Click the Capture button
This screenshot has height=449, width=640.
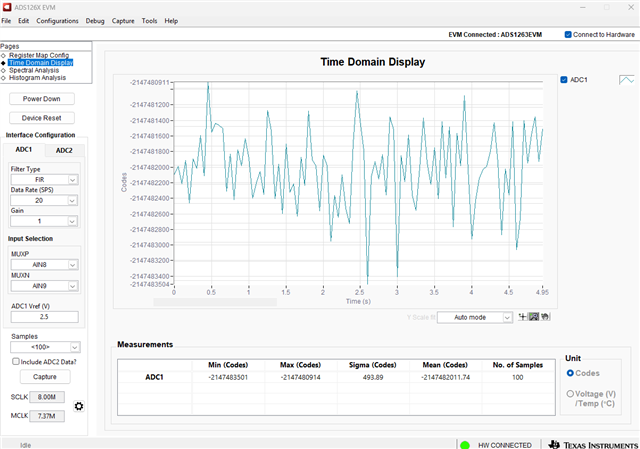45,377
